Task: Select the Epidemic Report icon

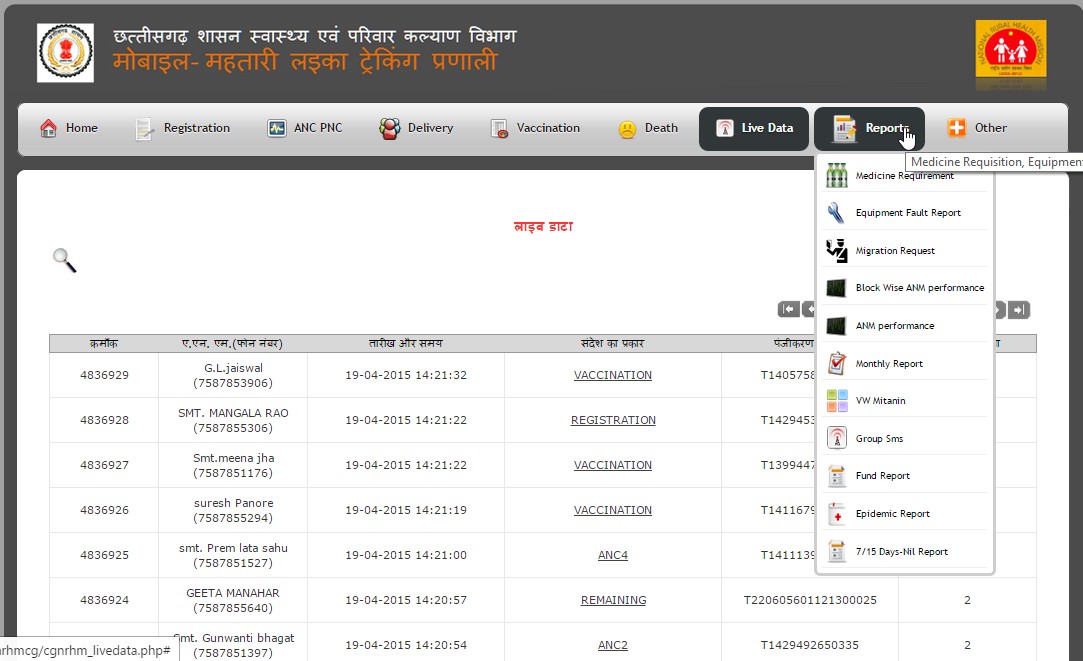Action: (x=837, y=514)
